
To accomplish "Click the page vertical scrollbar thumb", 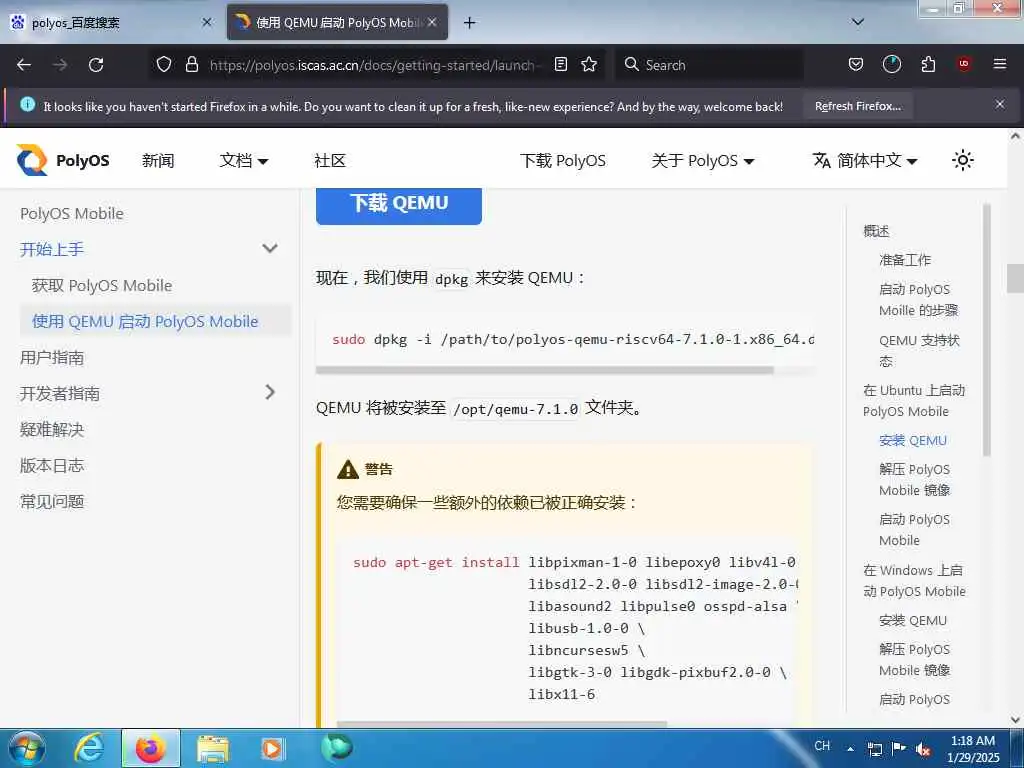I will [1015, 278].
